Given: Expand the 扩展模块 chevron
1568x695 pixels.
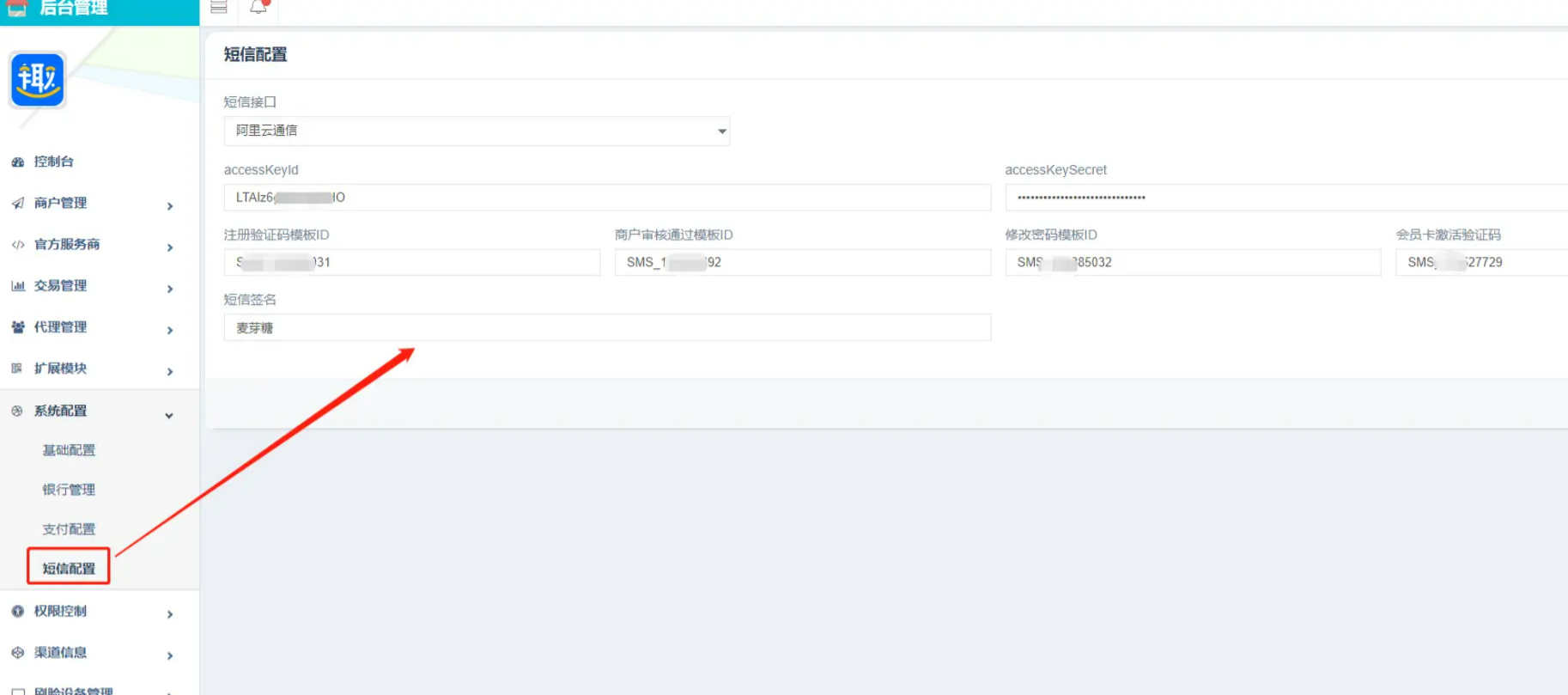Looking at the screenshot, I should pos(170,371).
